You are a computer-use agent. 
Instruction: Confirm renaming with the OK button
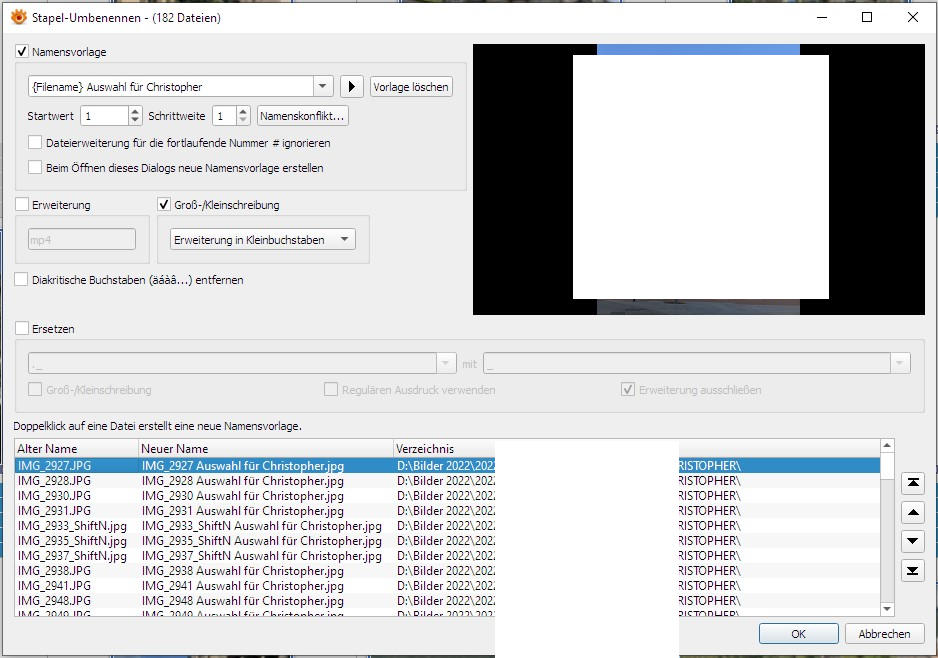pyautogui.click(x=799, y=633)
